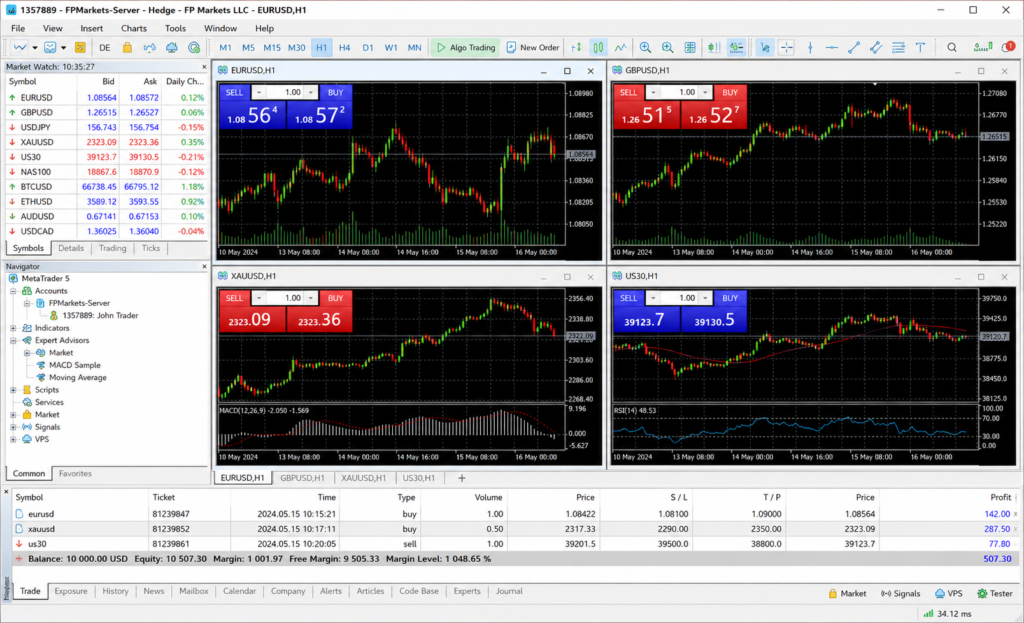Increase EURUSD chart volume with right stepper

point(311,93)
